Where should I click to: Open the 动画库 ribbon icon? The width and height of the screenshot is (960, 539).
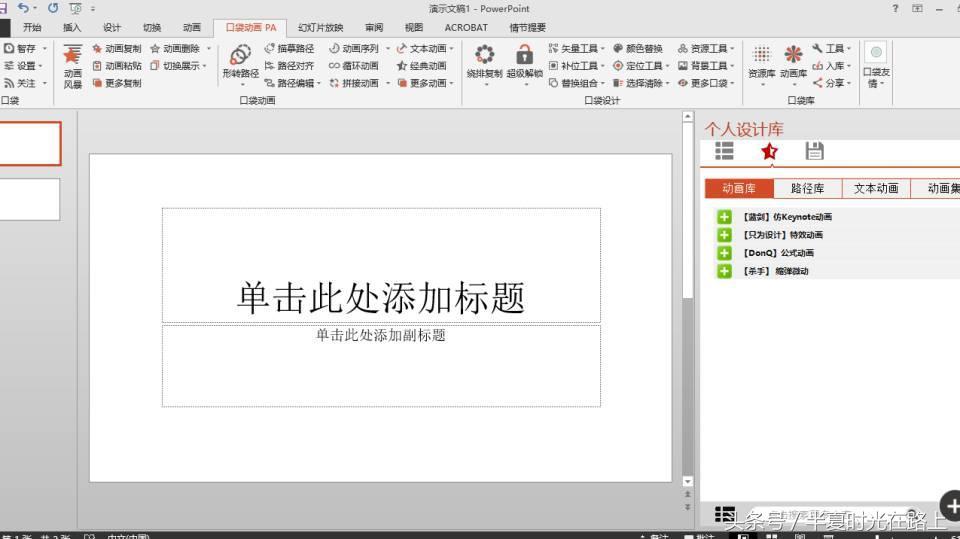click(x=793, y=54)
